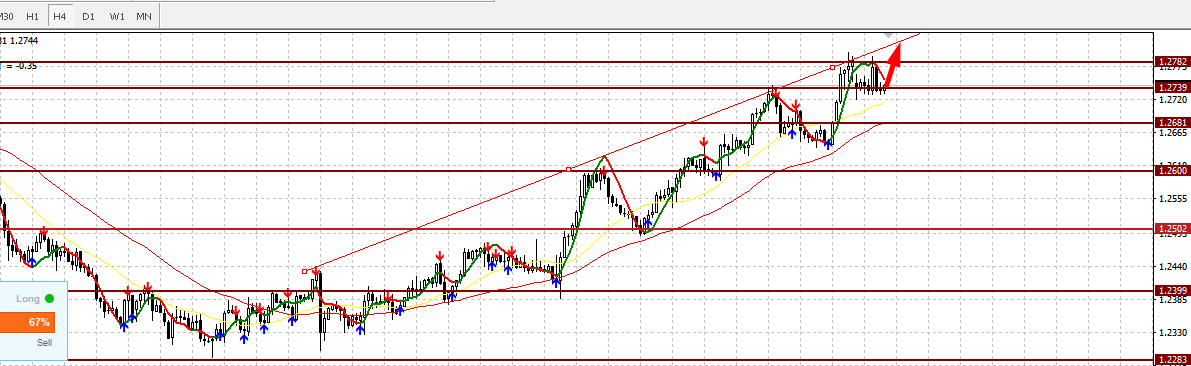Click the chart shift triangle marker at top
This screenshot has width=1191, height=366.
click(889, 36)
